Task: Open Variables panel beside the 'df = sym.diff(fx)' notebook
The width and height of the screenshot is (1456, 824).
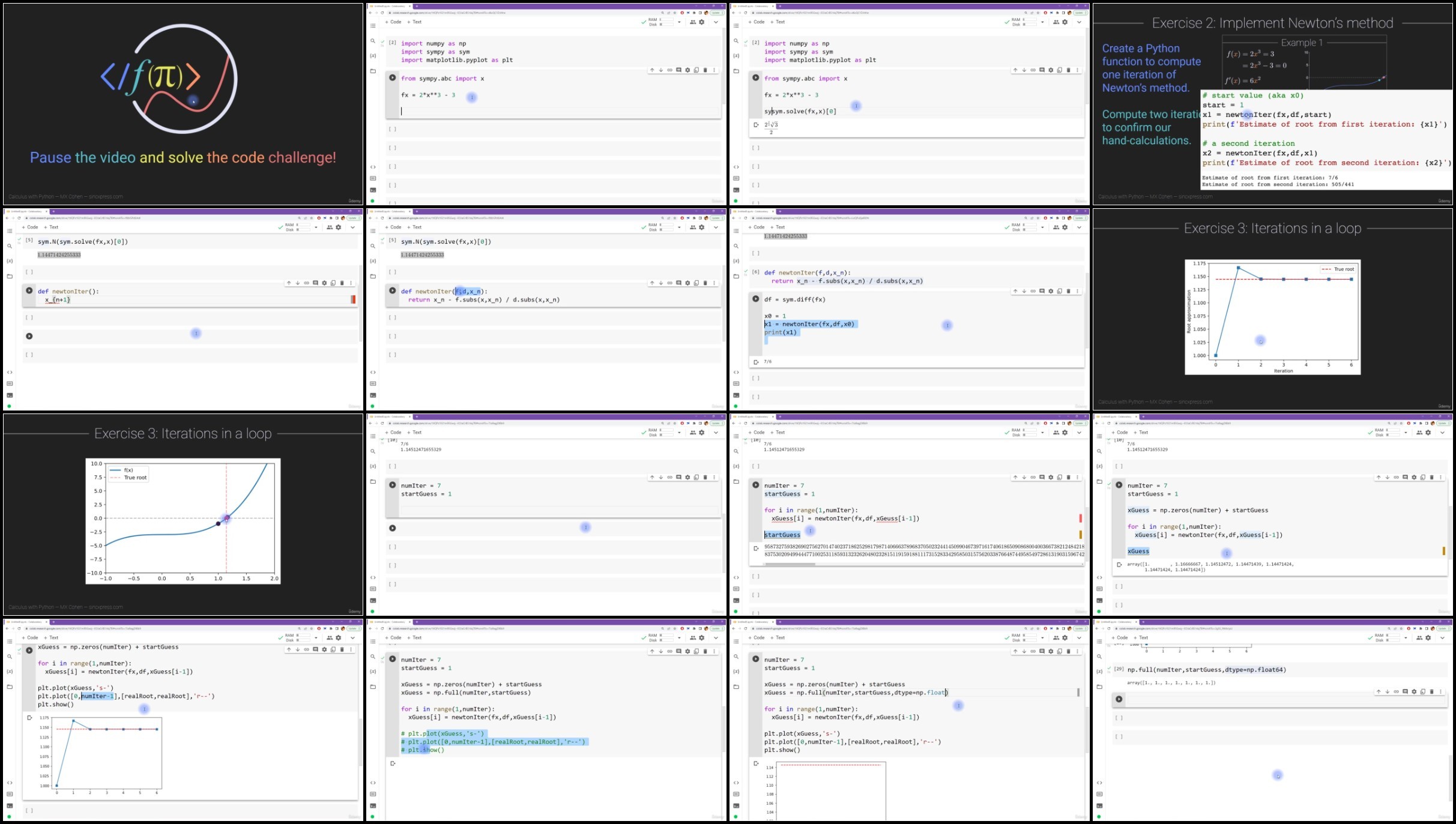Action: click(x=736, y=261)
